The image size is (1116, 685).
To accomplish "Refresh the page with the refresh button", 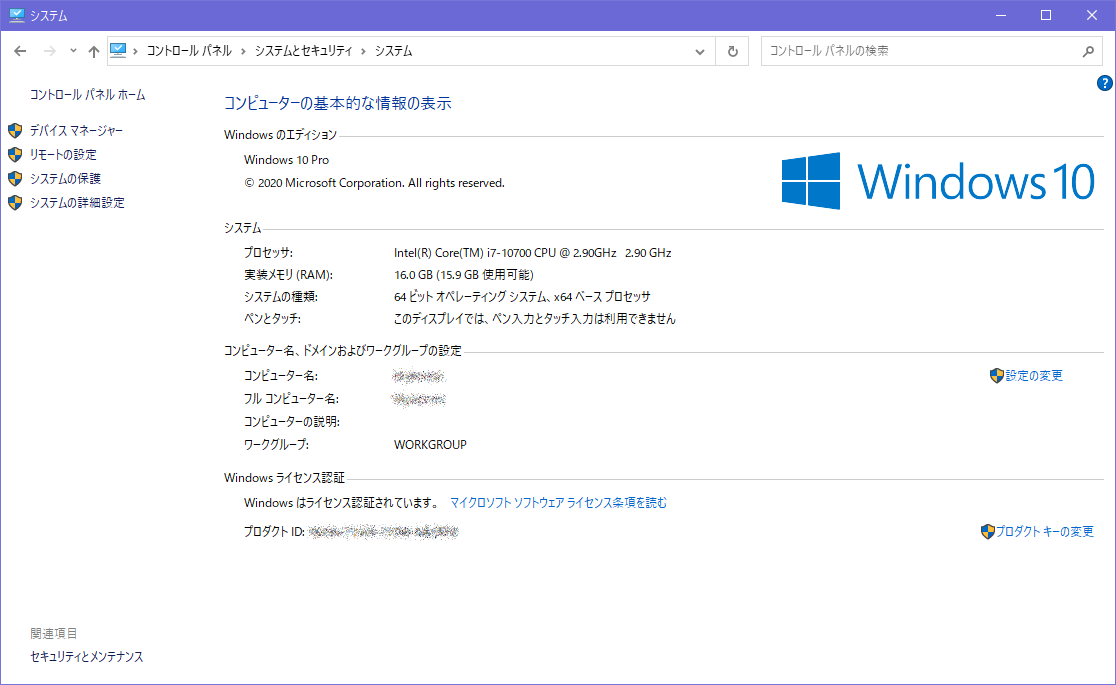I will (732, 51).
